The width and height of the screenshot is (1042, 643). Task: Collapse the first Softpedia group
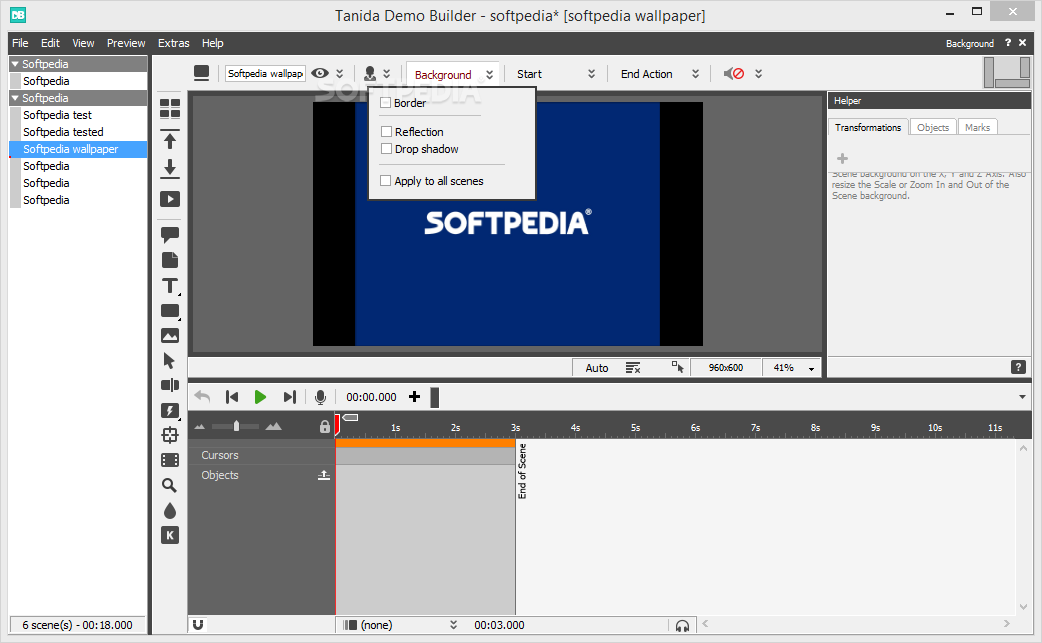[x=15, y=64]
